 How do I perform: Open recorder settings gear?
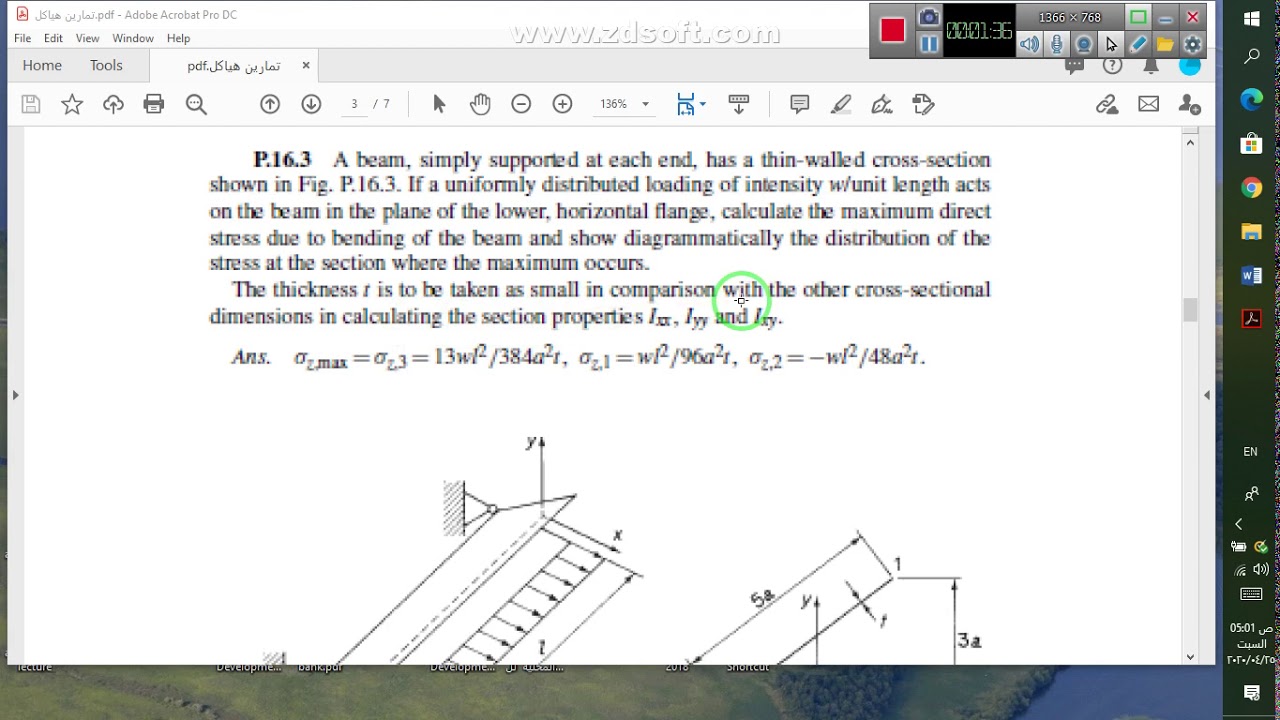pyautogui.click(x=1192, y=44)
